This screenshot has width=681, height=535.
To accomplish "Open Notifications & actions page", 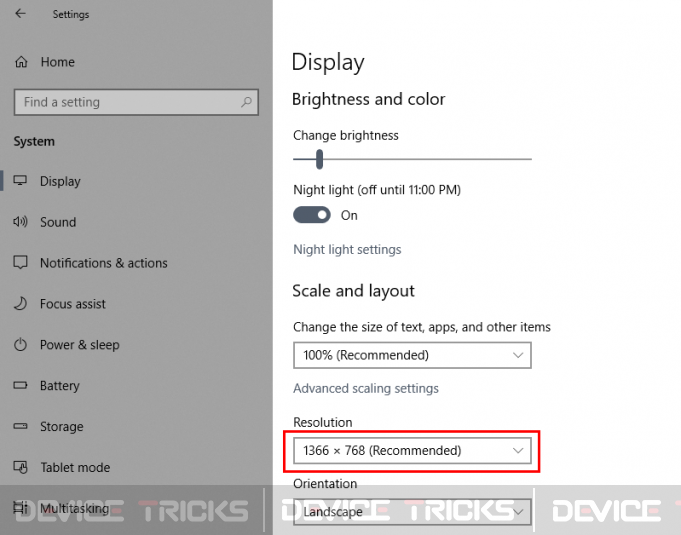I will pyautogui.click(x=103, y=263).
